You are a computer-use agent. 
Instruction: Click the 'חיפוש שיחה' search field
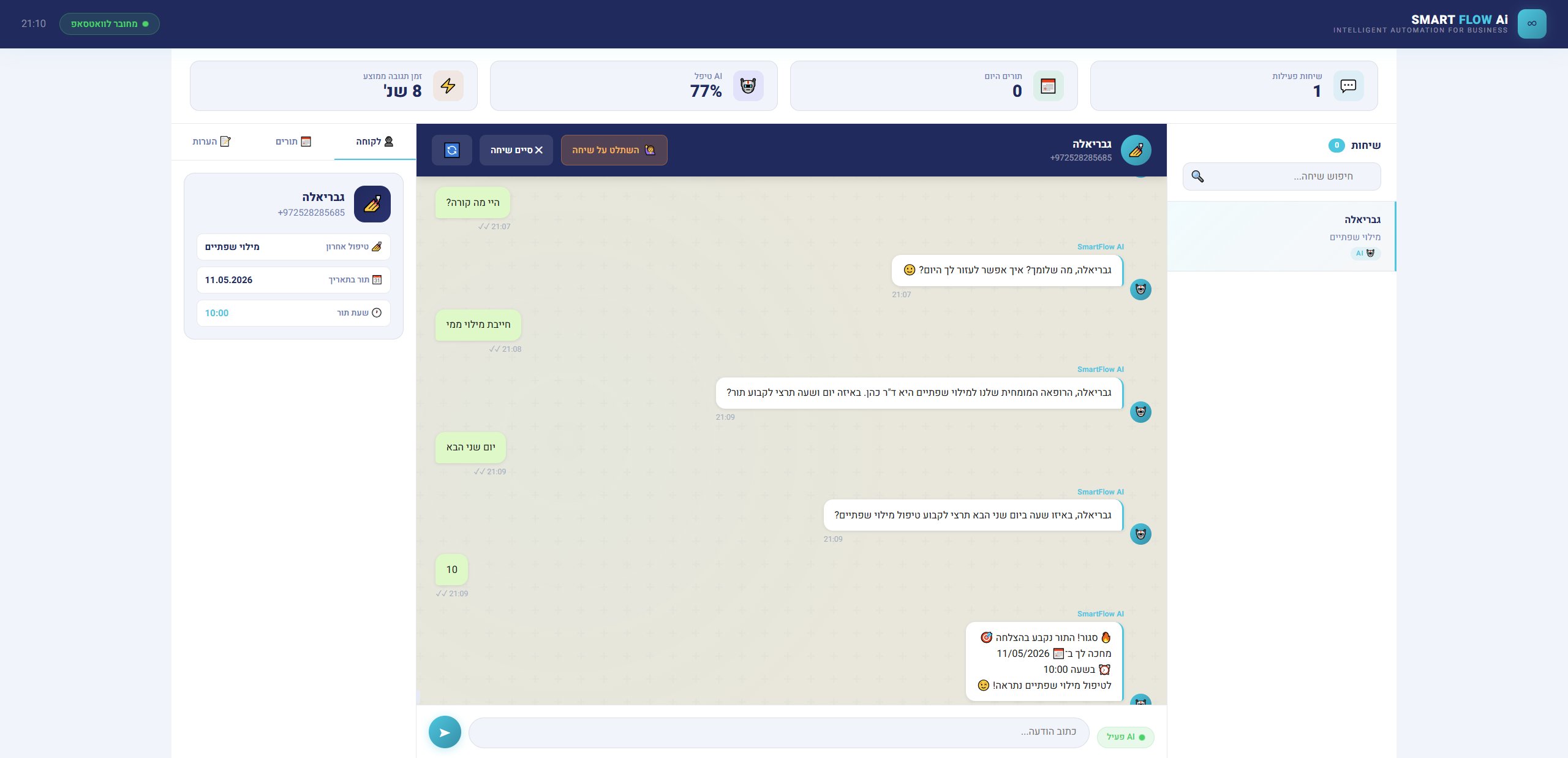(1281, 176)
